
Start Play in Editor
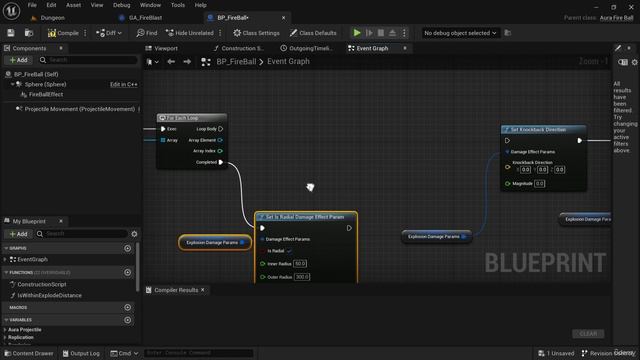coord(357,33)
